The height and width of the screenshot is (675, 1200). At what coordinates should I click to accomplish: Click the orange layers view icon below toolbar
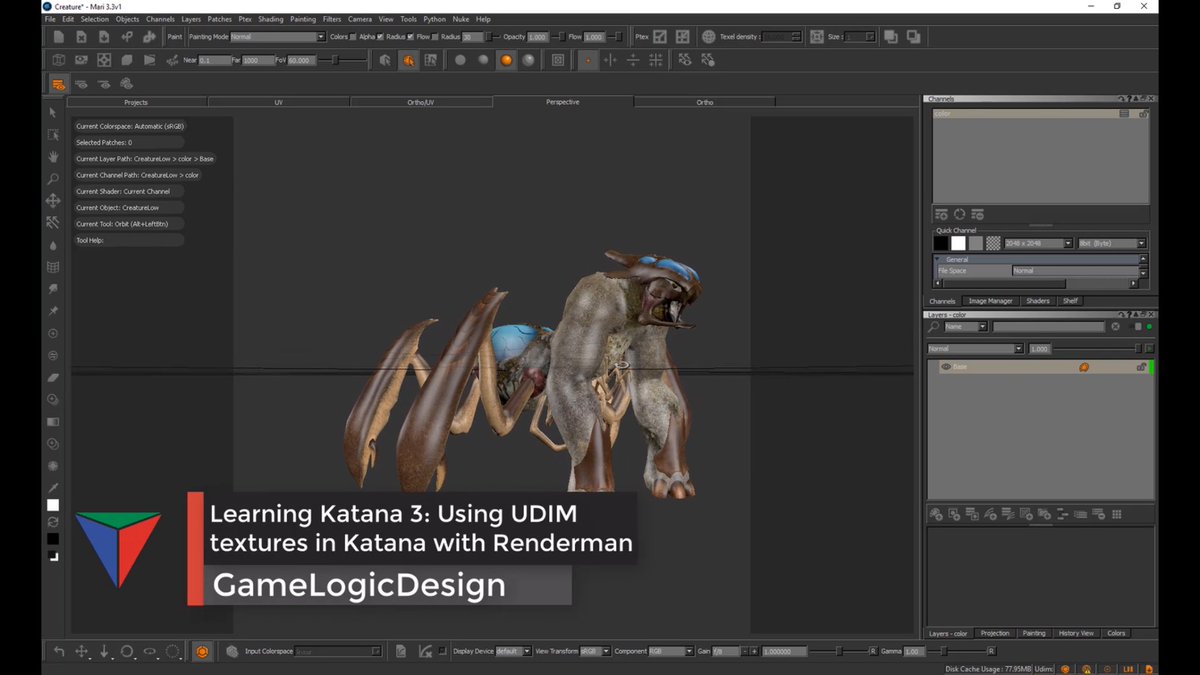(59, 84)
